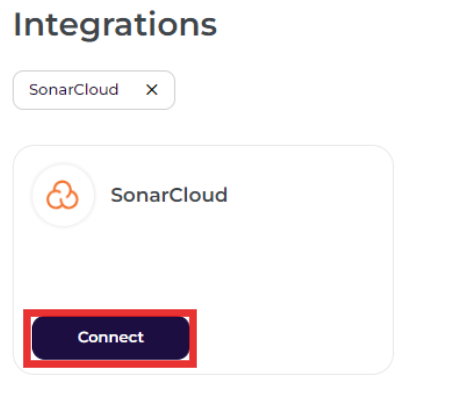
Task: Click the SonarCloud text in the filter chip
Action: [x=74, y=90]
